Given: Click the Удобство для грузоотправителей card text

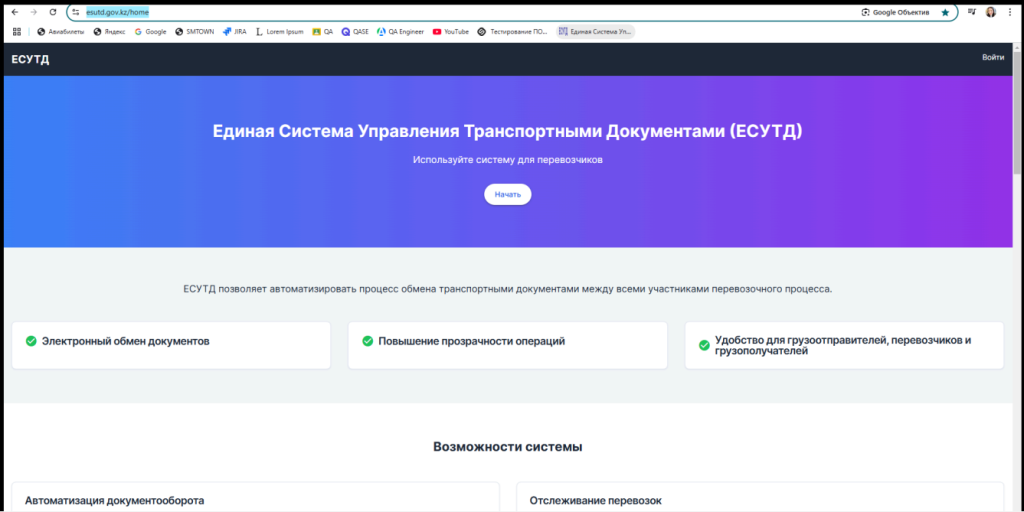Looking at the screenshot, I should [x=843, y=345].
